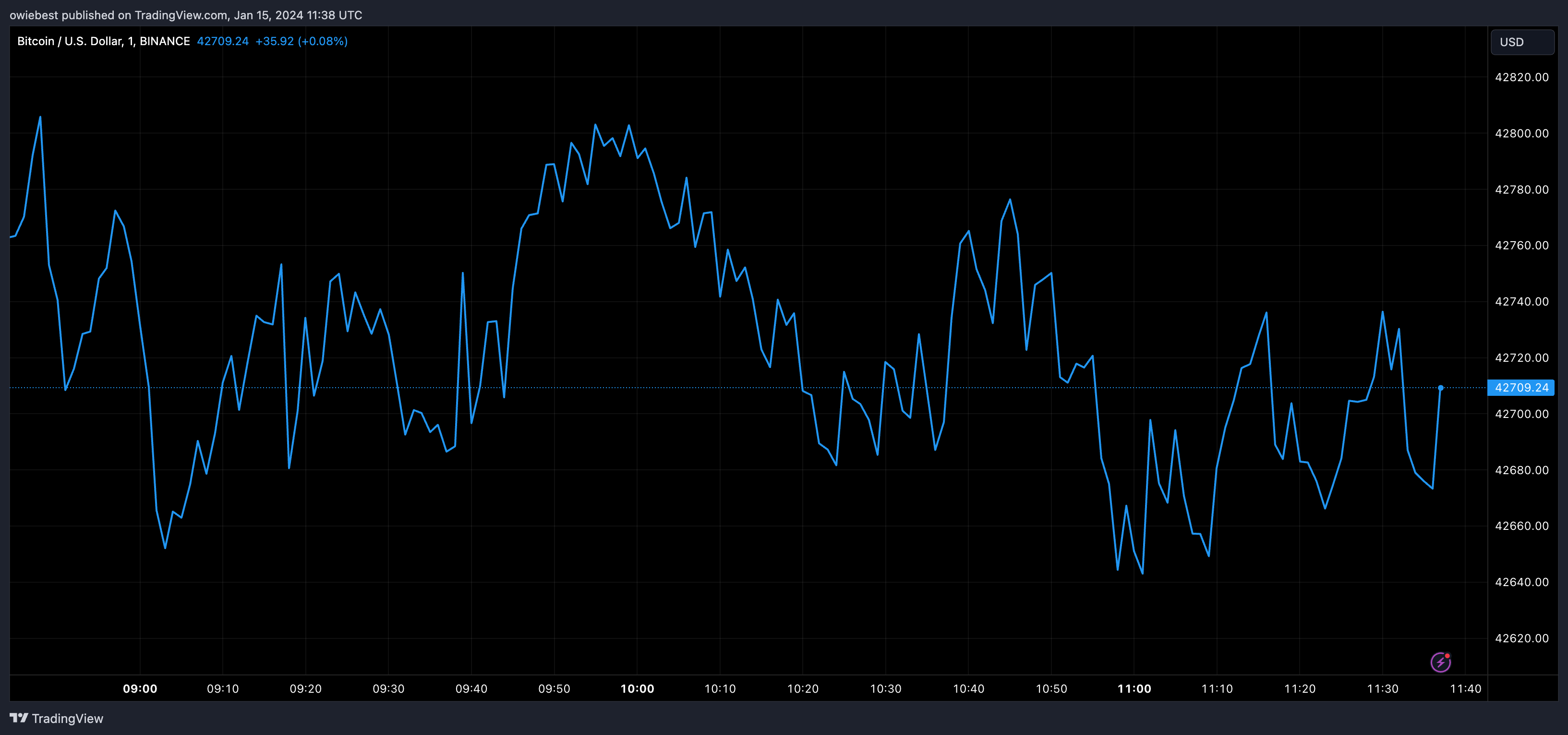Image resolution: width=1568 pixels, height=735 pixels.
Task: Click the 09:10 time axis label
Action: click(x=223, y=689)
